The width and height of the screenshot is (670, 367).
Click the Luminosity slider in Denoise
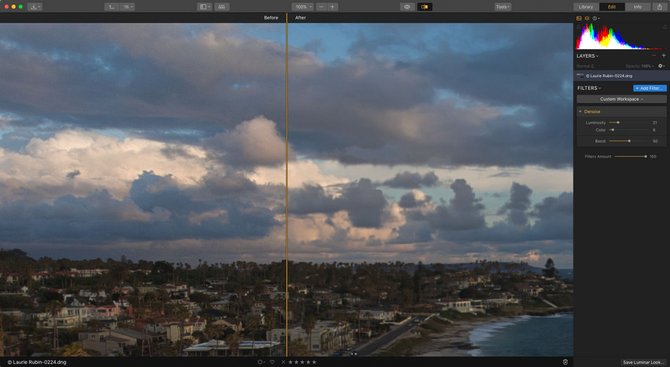tap(628, 123)
